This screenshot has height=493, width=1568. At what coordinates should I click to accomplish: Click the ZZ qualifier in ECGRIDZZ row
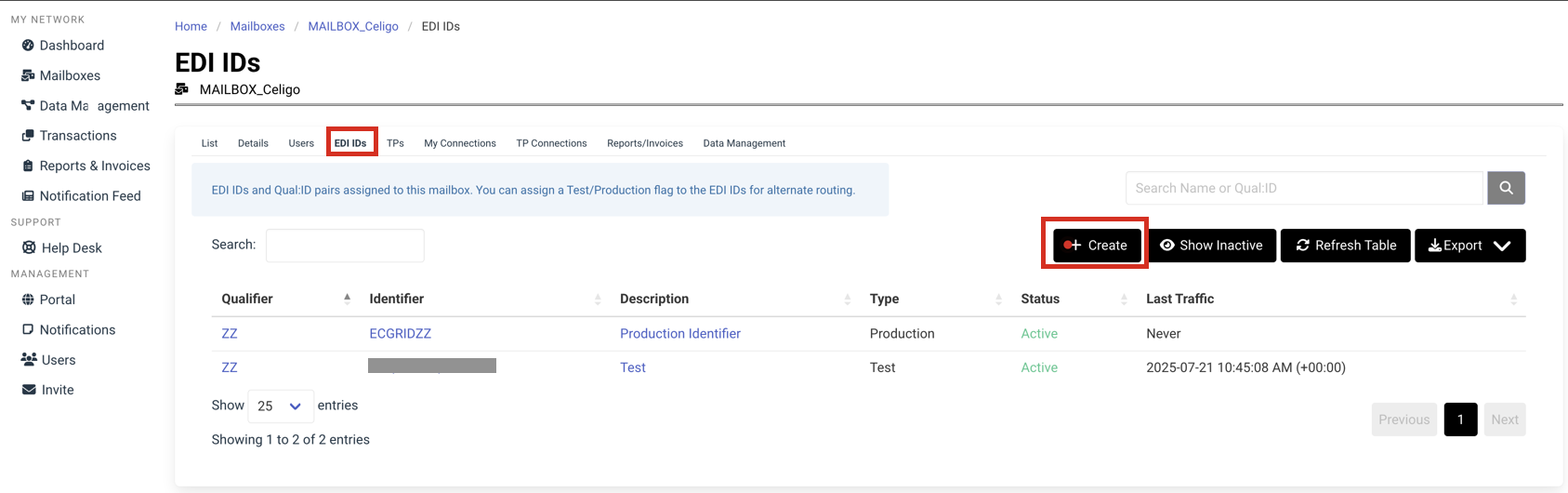[230, 333]
